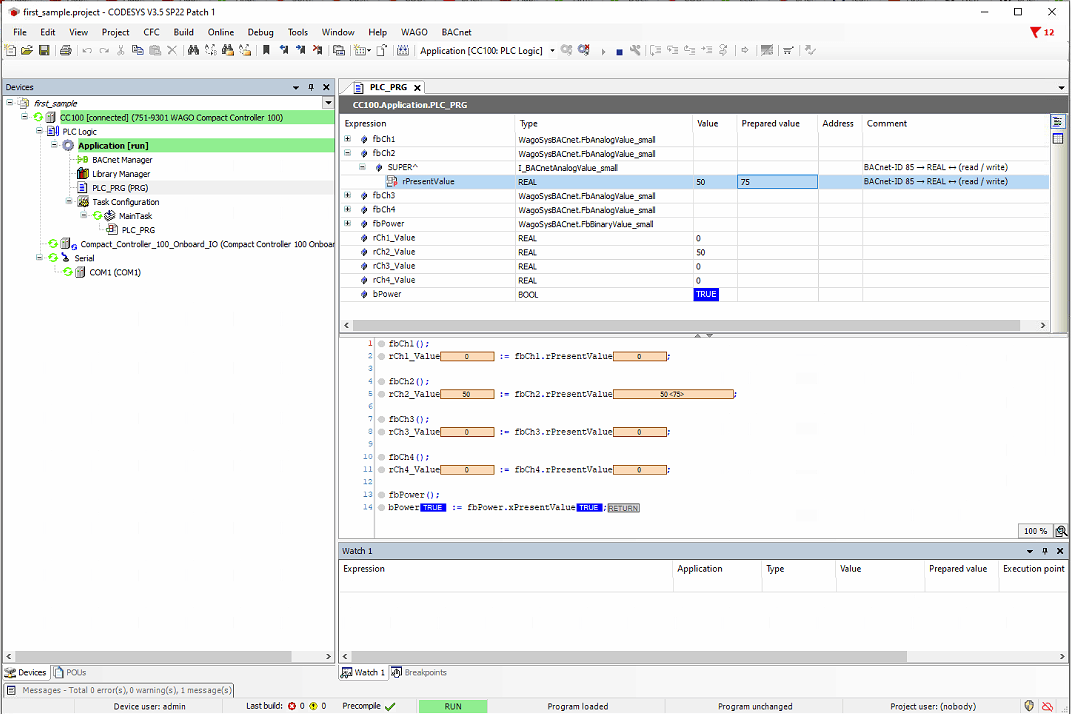
Task: Click the 100 % zoom level button
Action: 1035,531
